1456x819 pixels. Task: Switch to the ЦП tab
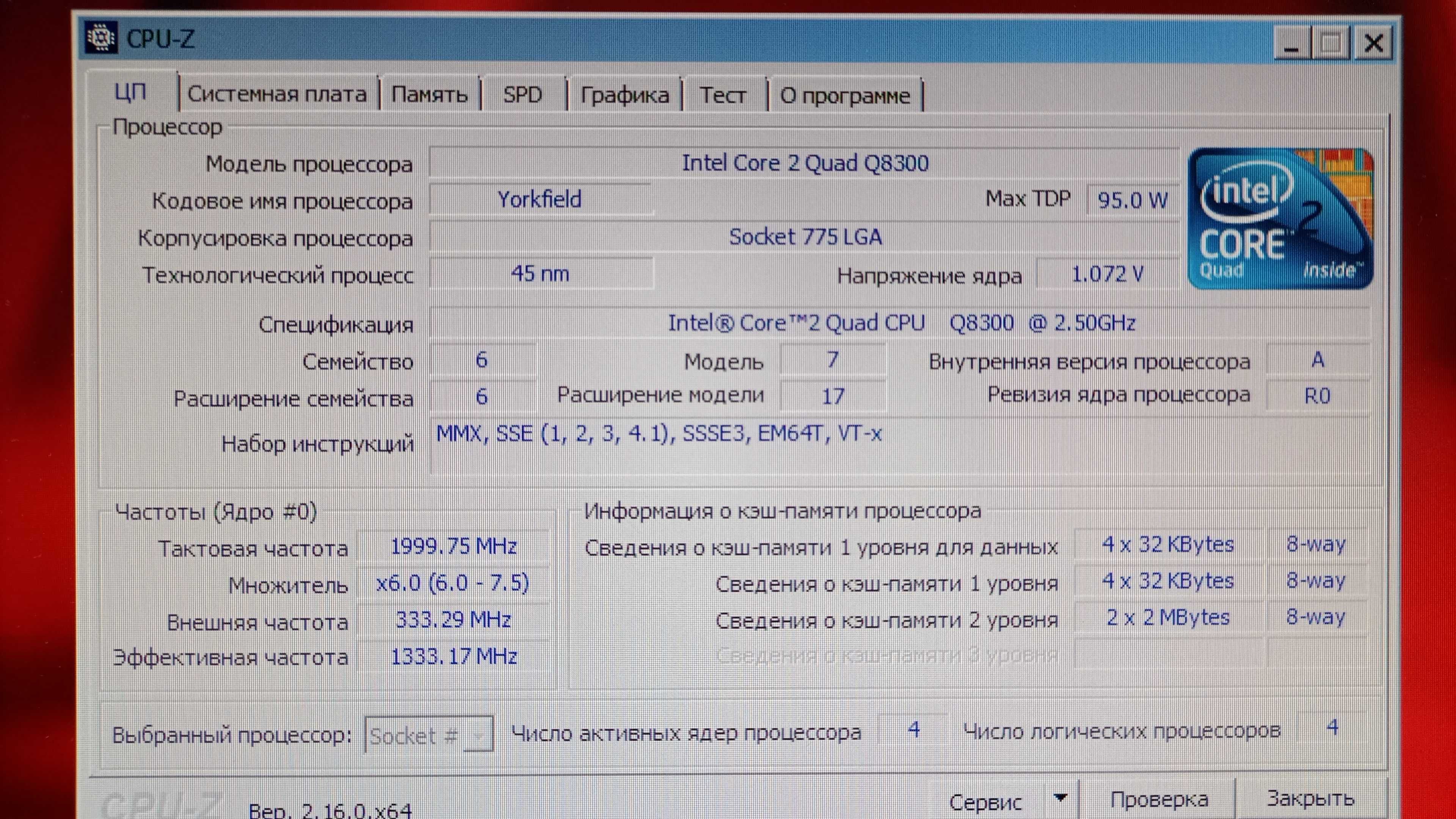(x=131, y=92)
